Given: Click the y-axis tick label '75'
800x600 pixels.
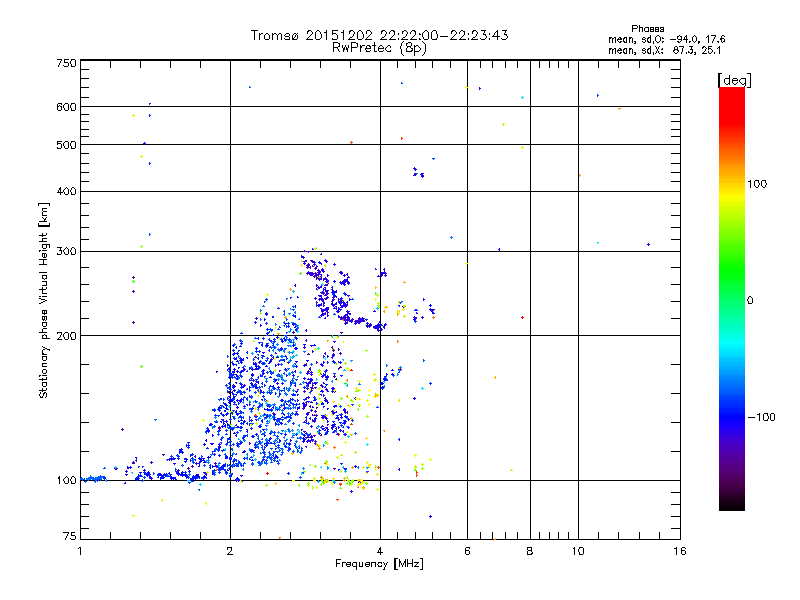Looking at the screenshot, I should point(70,536).
